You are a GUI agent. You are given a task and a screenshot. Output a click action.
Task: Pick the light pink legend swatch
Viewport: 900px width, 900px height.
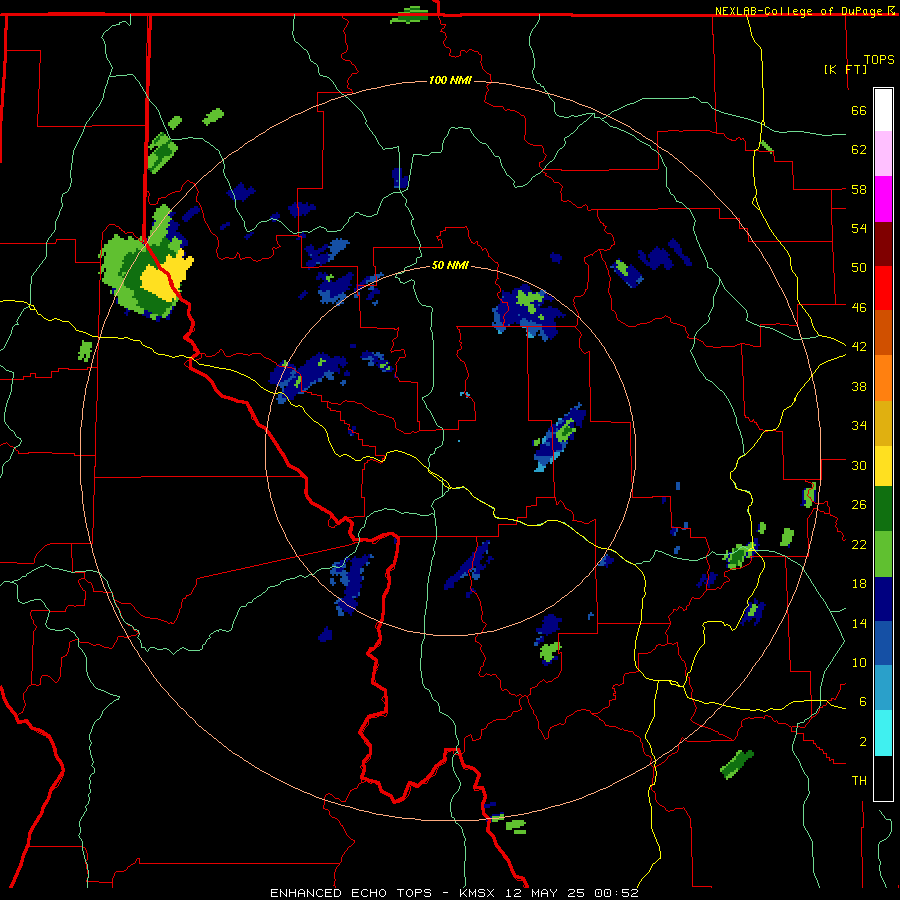tap(883, 154)
